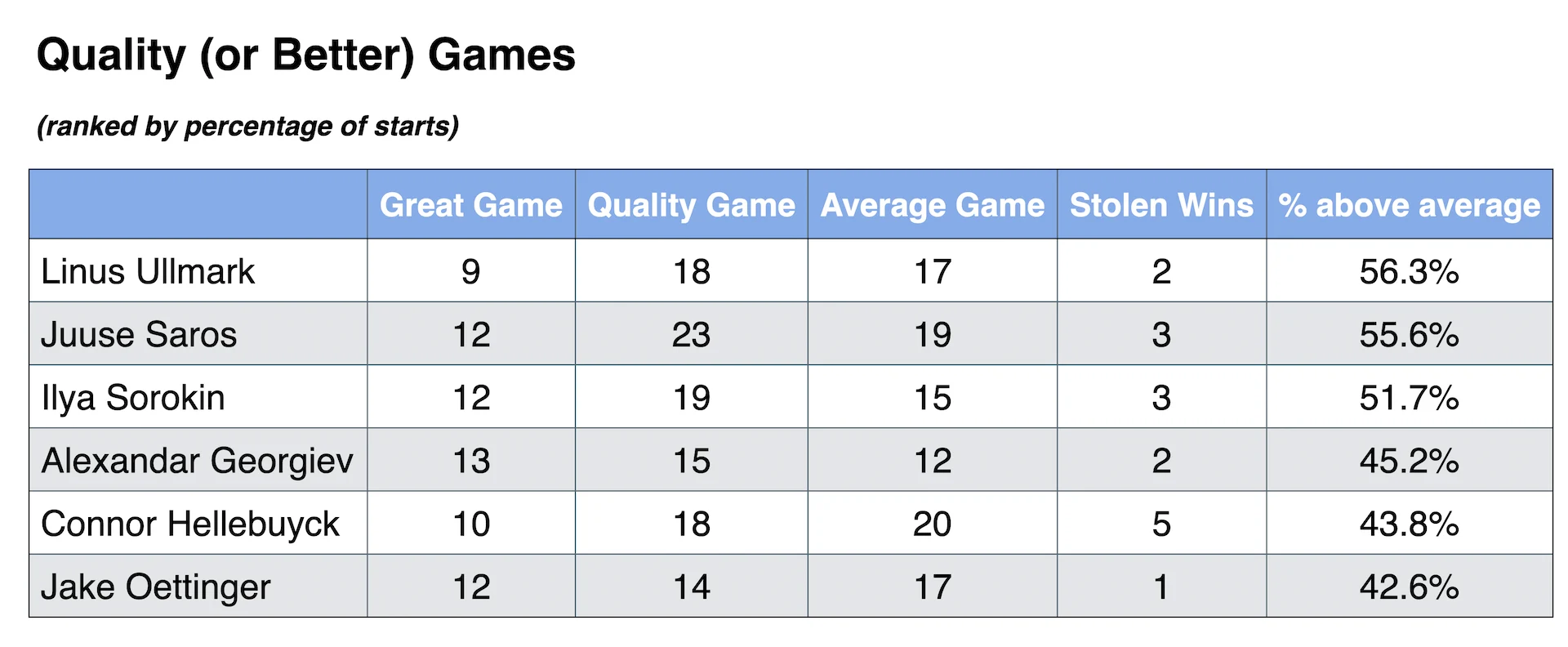Click Linus Ullmark's 56.3% cell

[x=1409, y=271]
